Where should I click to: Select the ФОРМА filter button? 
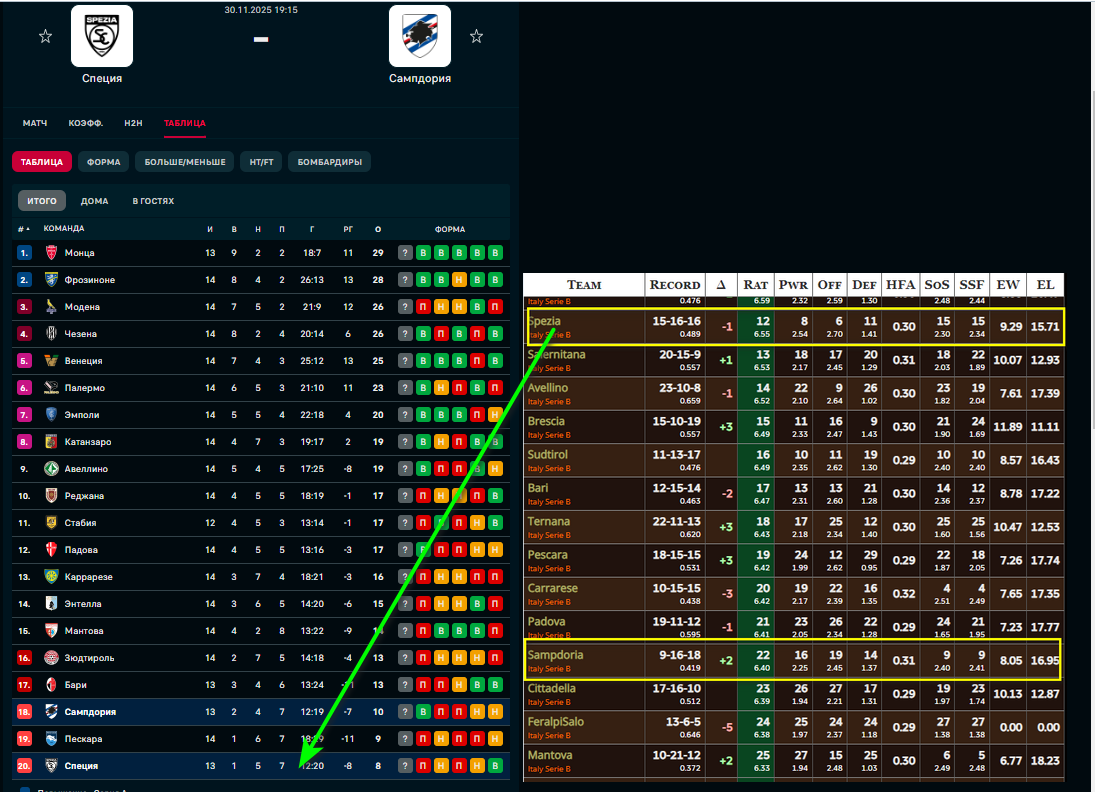(x=104, y=162)
